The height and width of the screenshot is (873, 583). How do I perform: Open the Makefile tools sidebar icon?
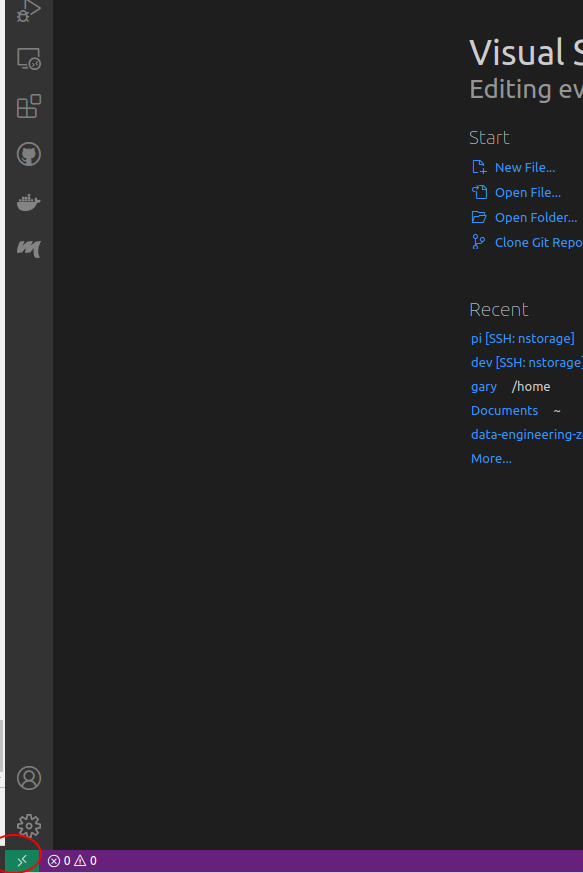click(28, 248)
